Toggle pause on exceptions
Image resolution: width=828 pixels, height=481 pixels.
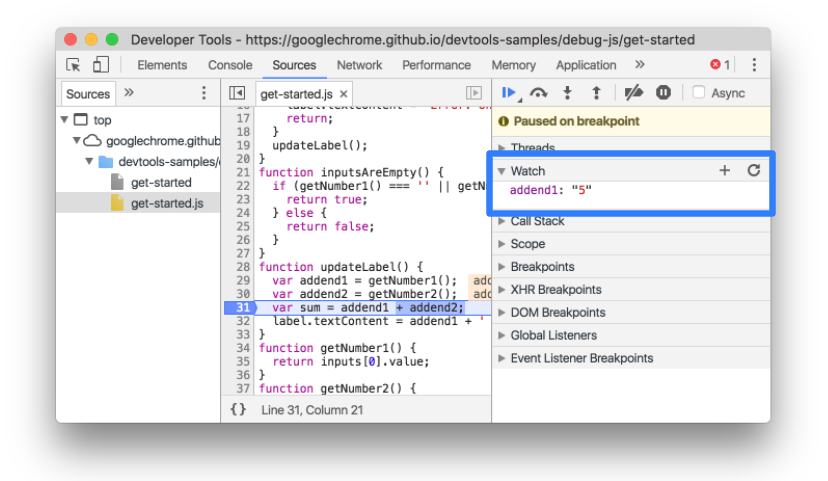pos(663,93)
